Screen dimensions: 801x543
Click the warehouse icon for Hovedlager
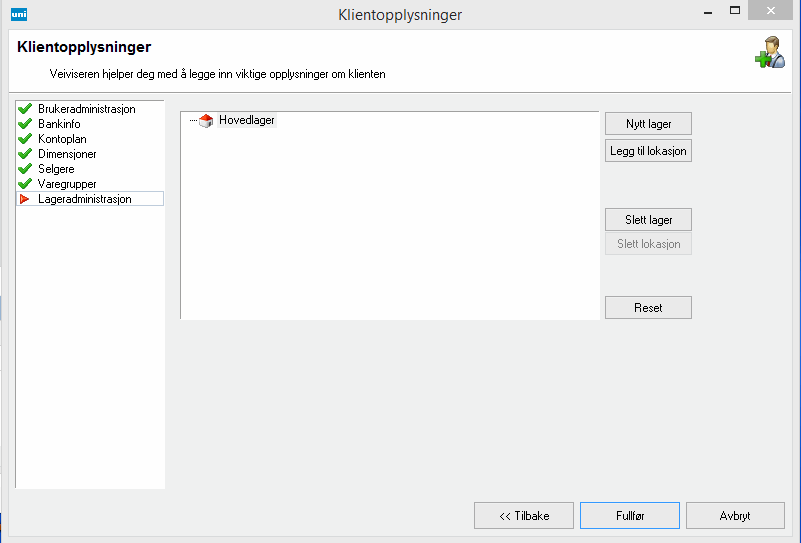coord(206,121)
